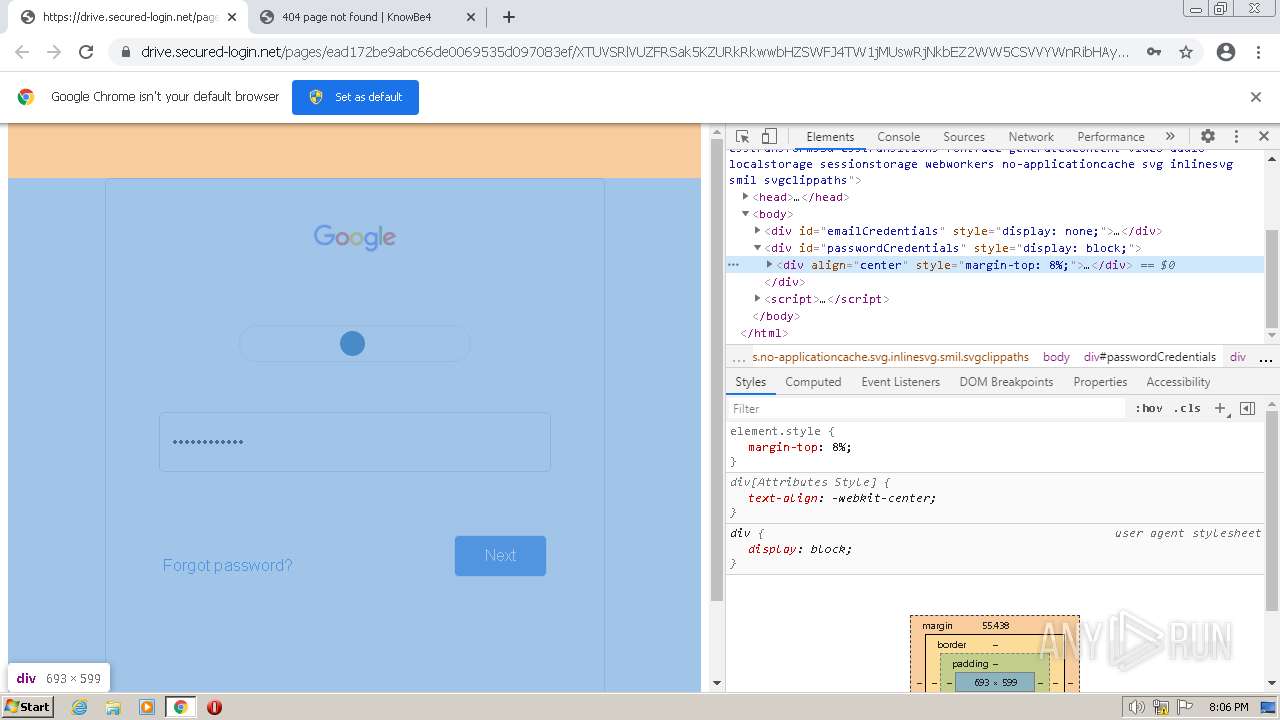Toggle :hov element state
The height and width of the screenshot is (720, 1280).
coord(1149,408)
